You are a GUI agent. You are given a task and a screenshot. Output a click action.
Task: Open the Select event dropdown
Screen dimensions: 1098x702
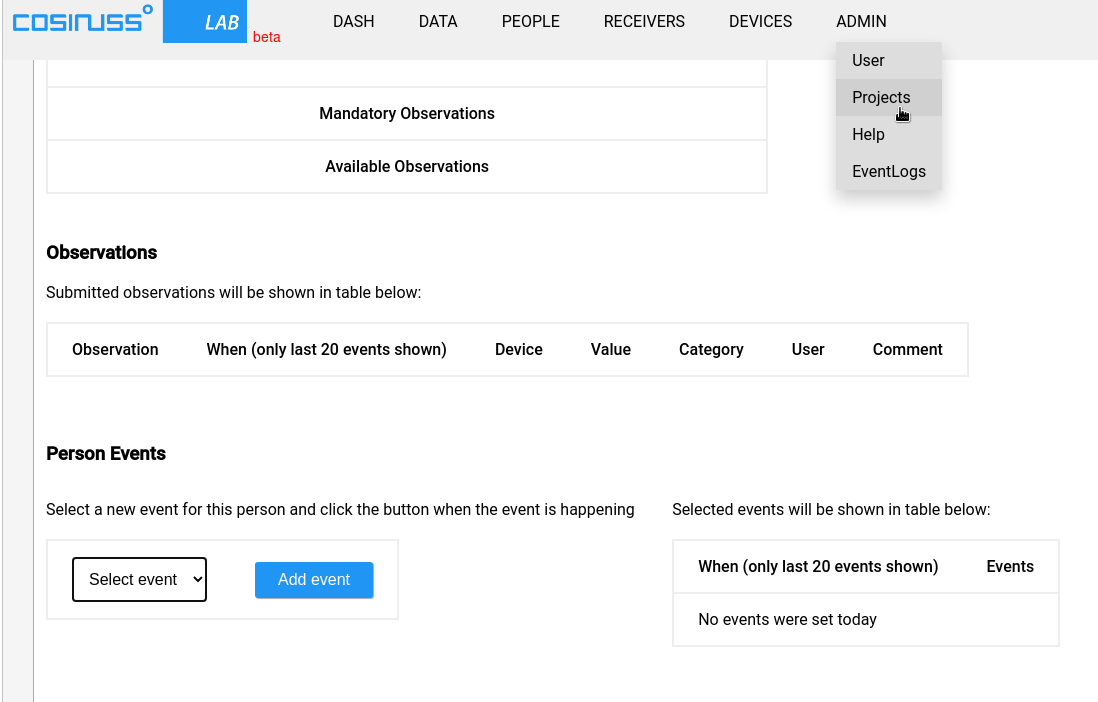139,579
